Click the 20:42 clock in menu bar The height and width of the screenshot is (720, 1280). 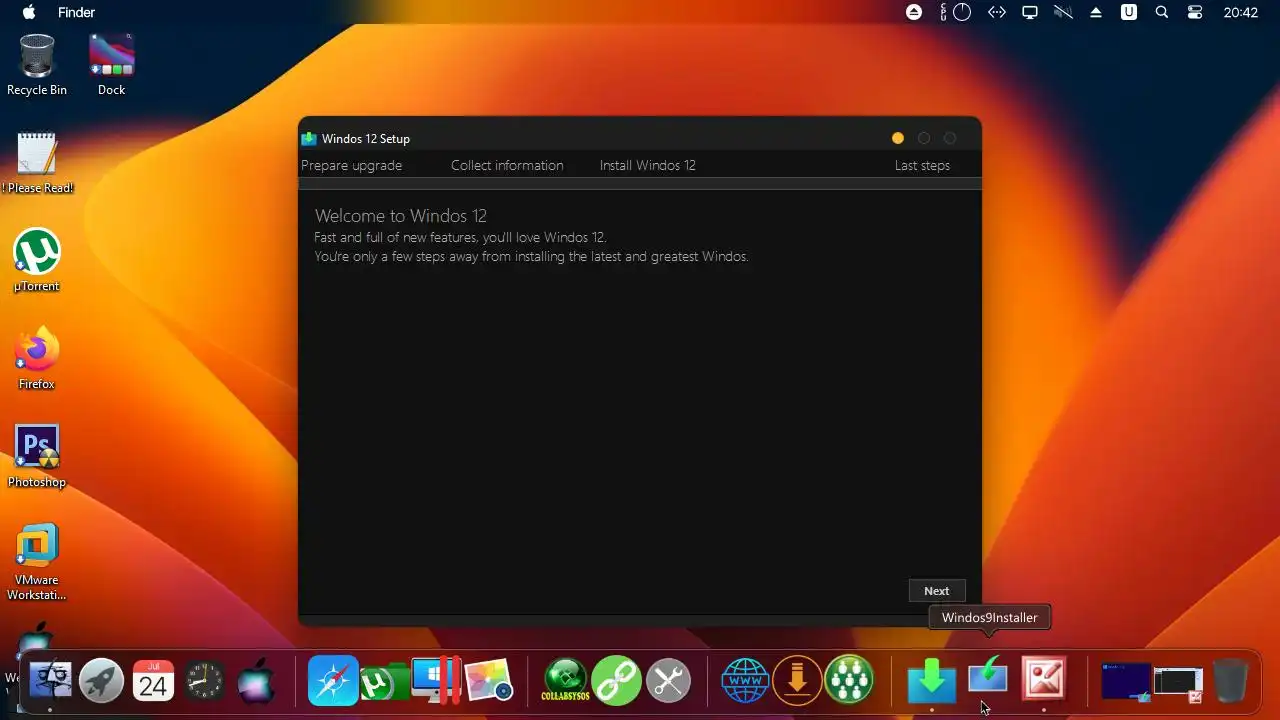pos(1241,12)
